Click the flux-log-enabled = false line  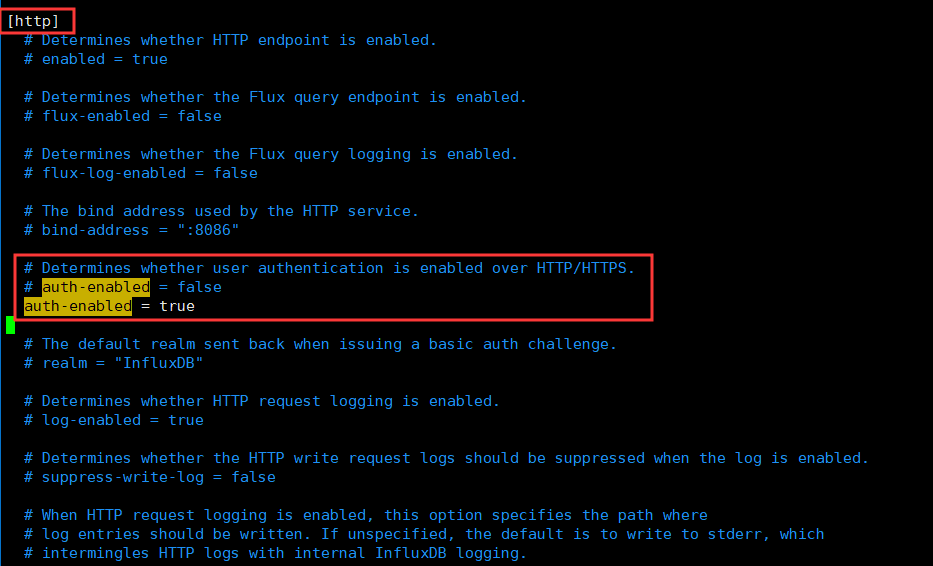coord(140,173)
